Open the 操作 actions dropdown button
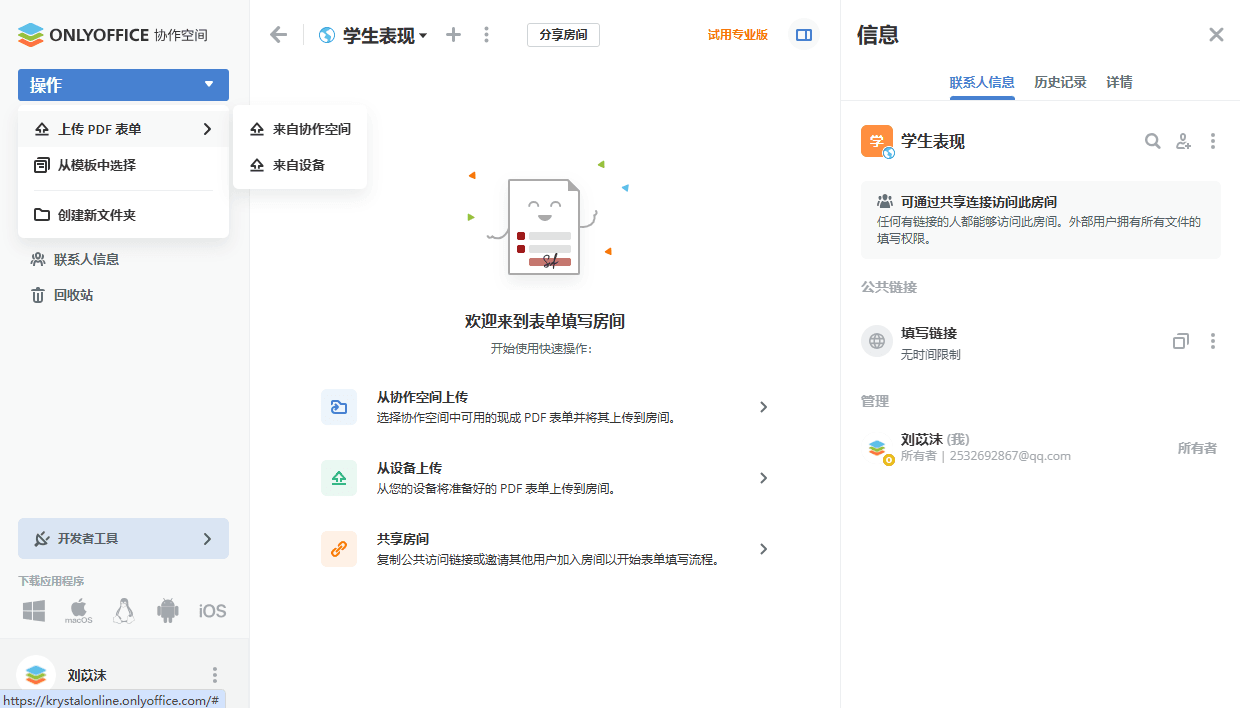This screenshot has height=708, width=1240. pyautogui.click(x=123, y=85)
